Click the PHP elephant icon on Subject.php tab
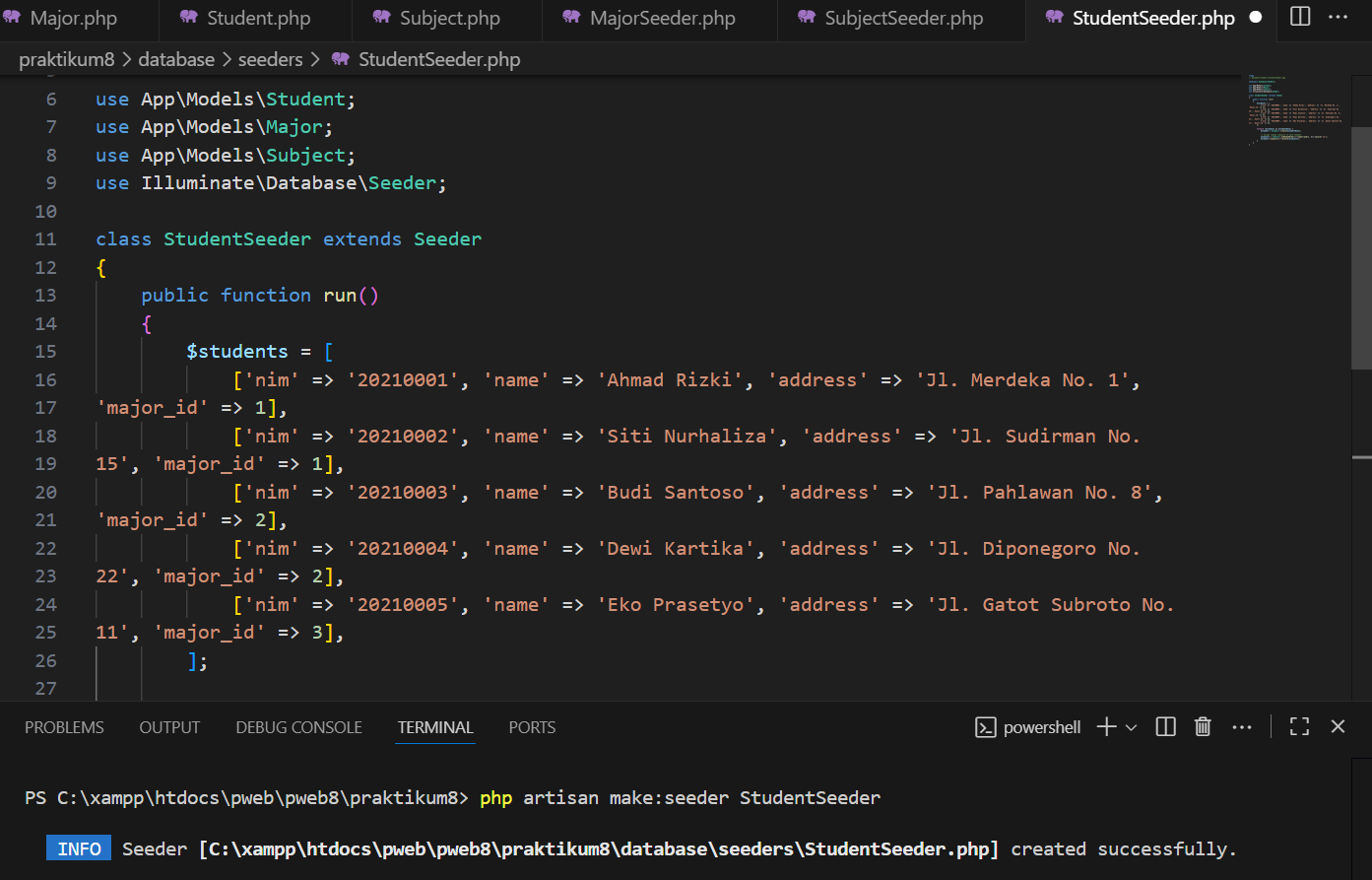Viewport: 1372px width, 880px height. pyautogui.click(x=382, y=18)
